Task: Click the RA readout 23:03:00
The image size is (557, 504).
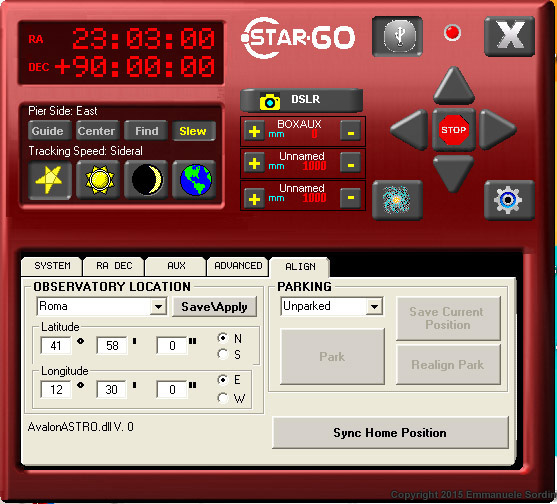Action: pyautogui.click(x=144, y=38)
